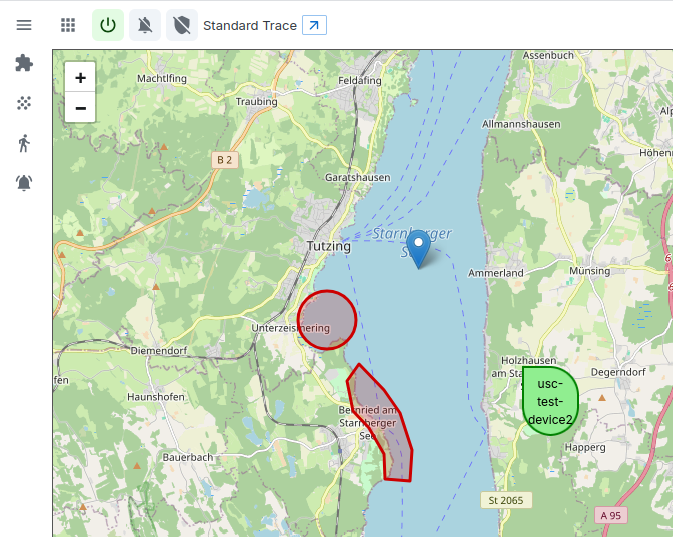Click the B 2 road sign
Viewport: 673px width, 537px height.
pos(224,159)
